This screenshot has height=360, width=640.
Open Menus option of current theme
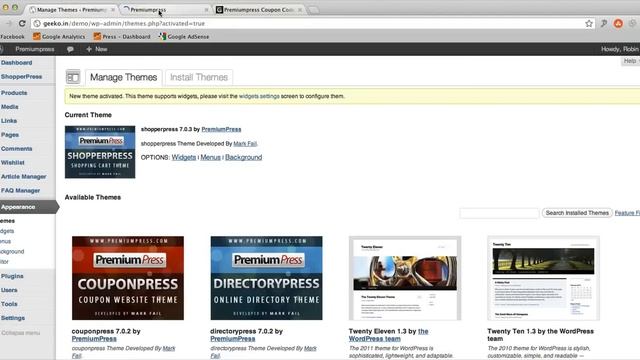[x=210, y=158]
